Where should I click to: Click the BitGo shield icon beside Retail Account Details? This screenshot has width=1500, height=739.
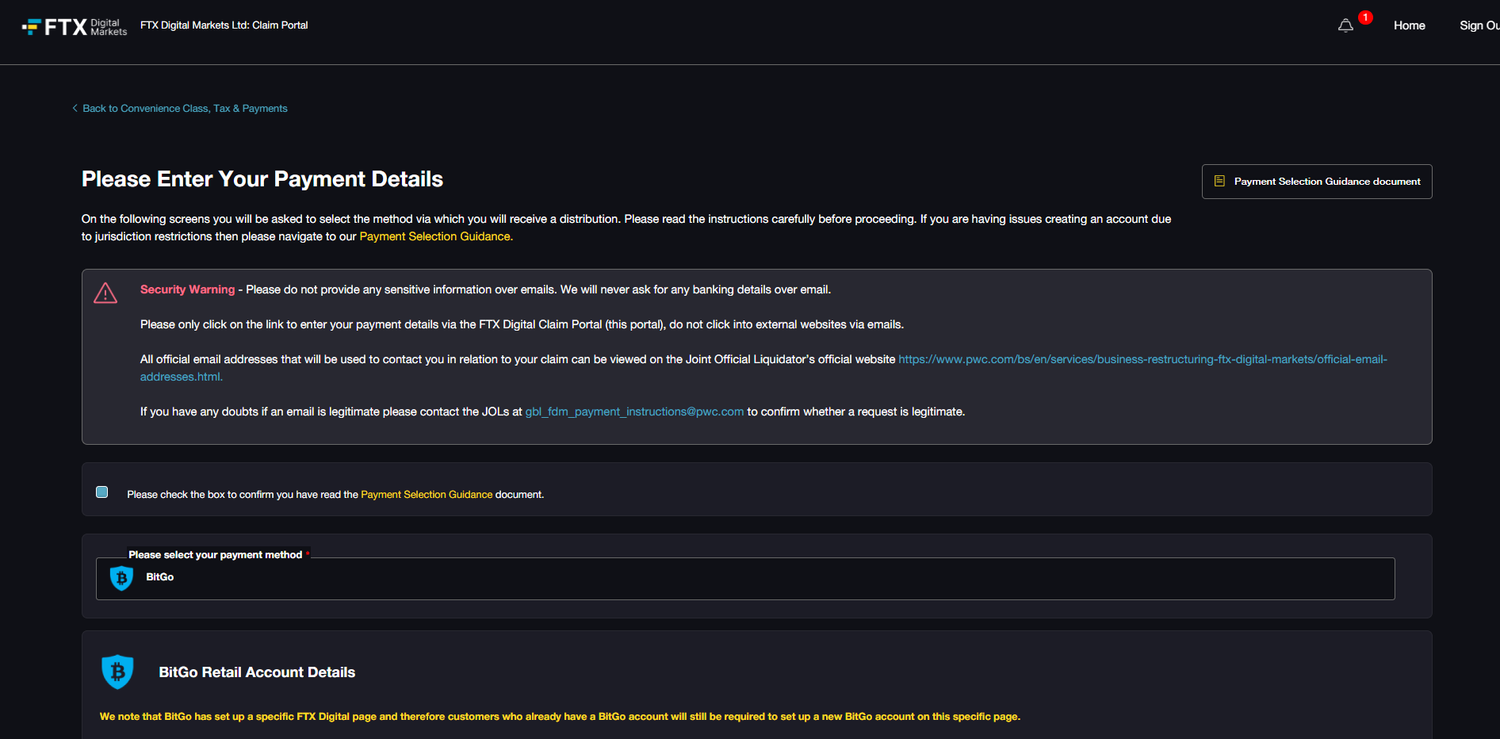(x=118, y=672)
